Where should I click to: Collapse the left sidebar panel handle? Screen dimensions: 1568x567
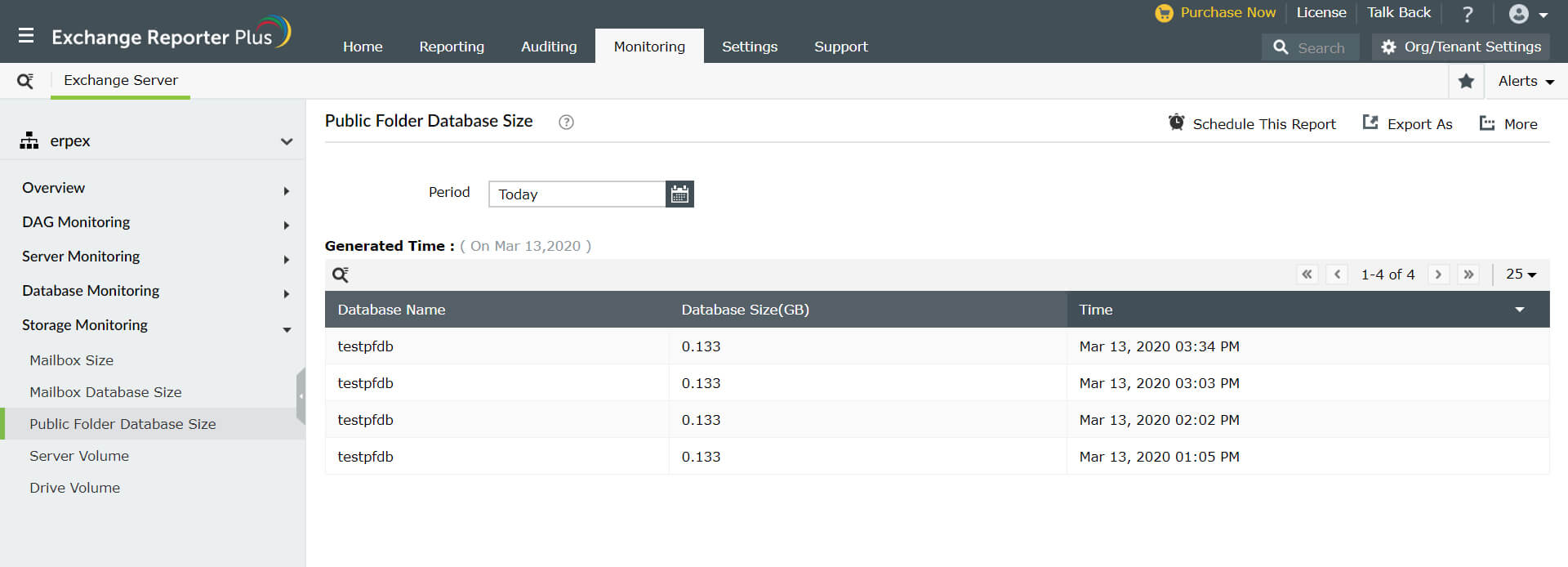point(301,396)
